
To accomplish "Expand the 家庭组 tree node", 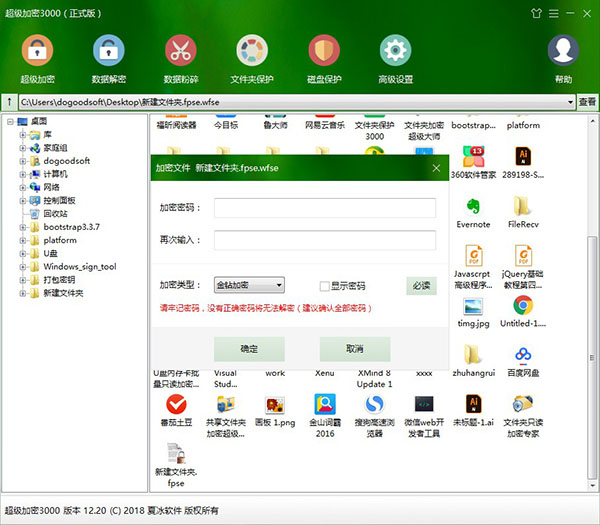I will [23, 148].
